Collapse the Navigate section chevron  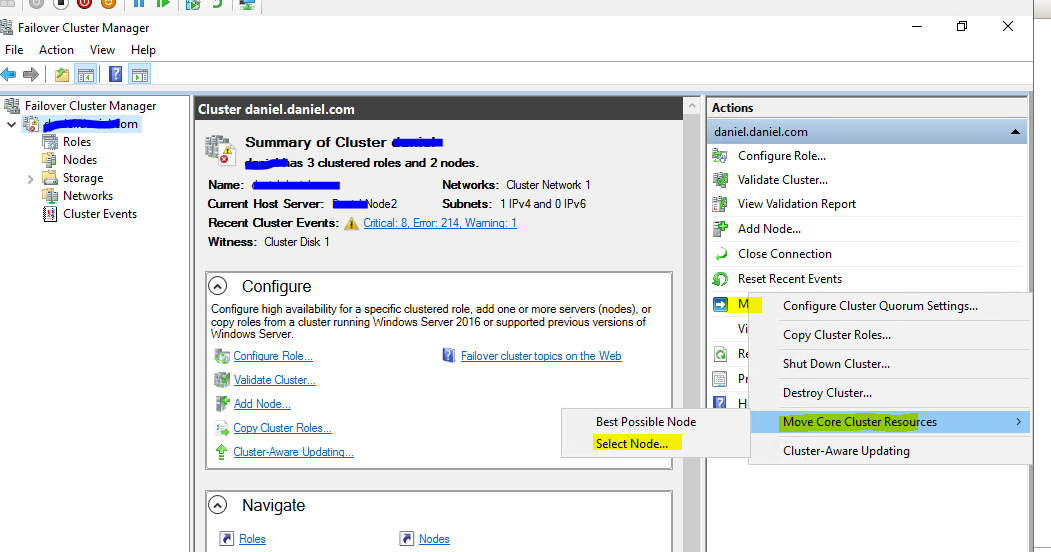[217, 505]
